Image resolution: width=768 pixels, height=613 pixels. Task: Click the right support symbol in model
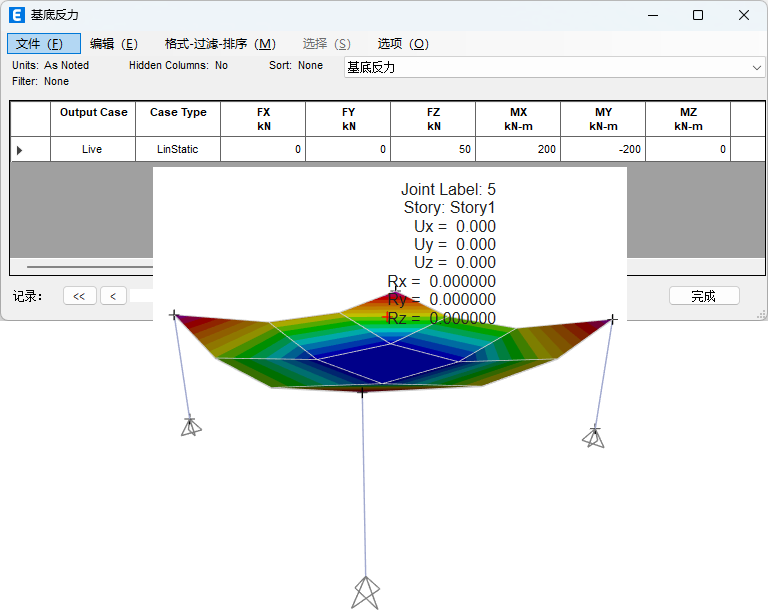coord(594,437)
